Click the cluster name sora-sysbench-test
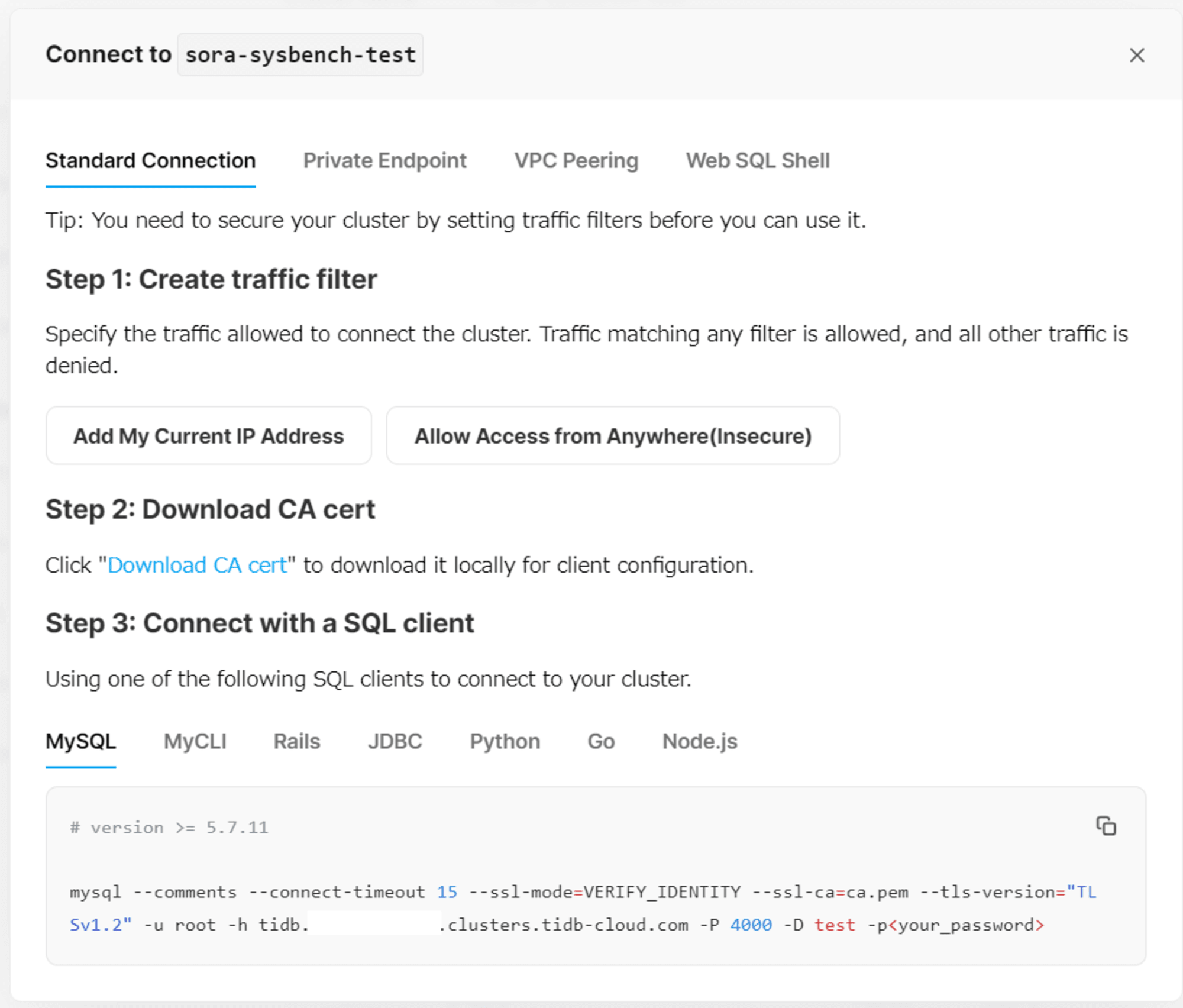Image resolution: width=1183 pixels, height=1008 pixels. 300,54
